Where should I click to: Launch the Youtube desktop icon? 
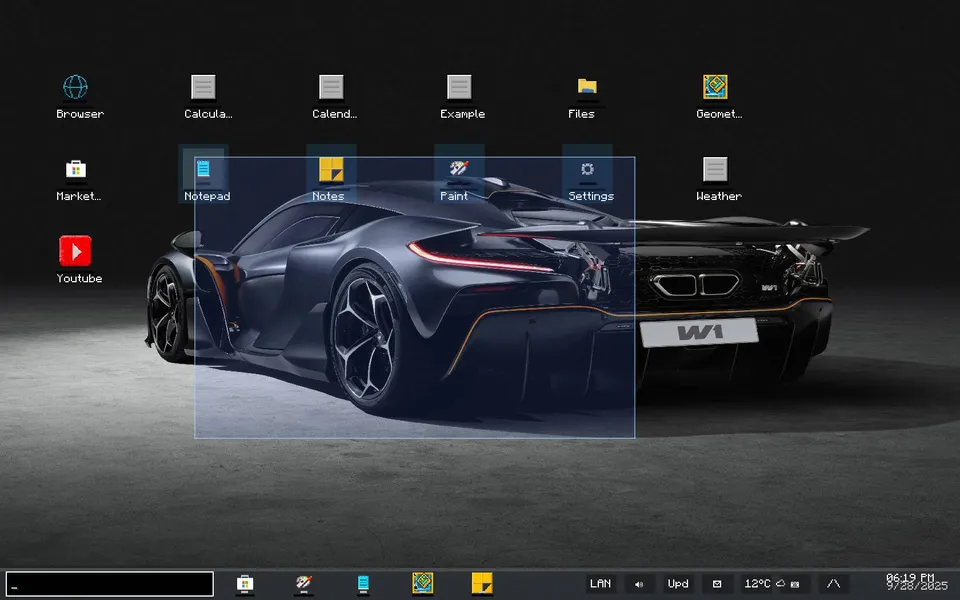tap(76, 252)
